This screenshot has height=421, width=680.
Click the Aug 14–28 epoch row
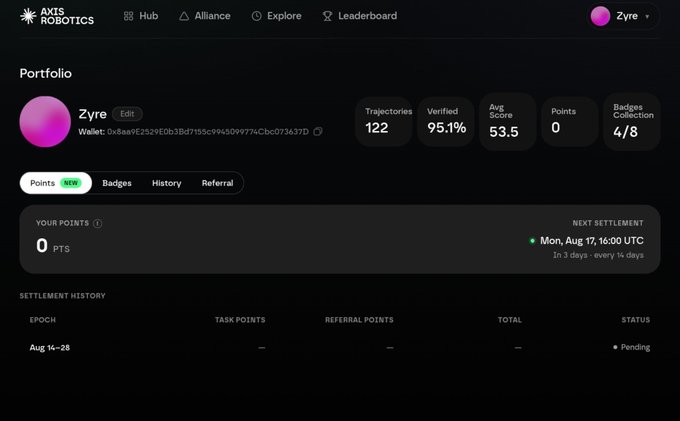point(340,347)
